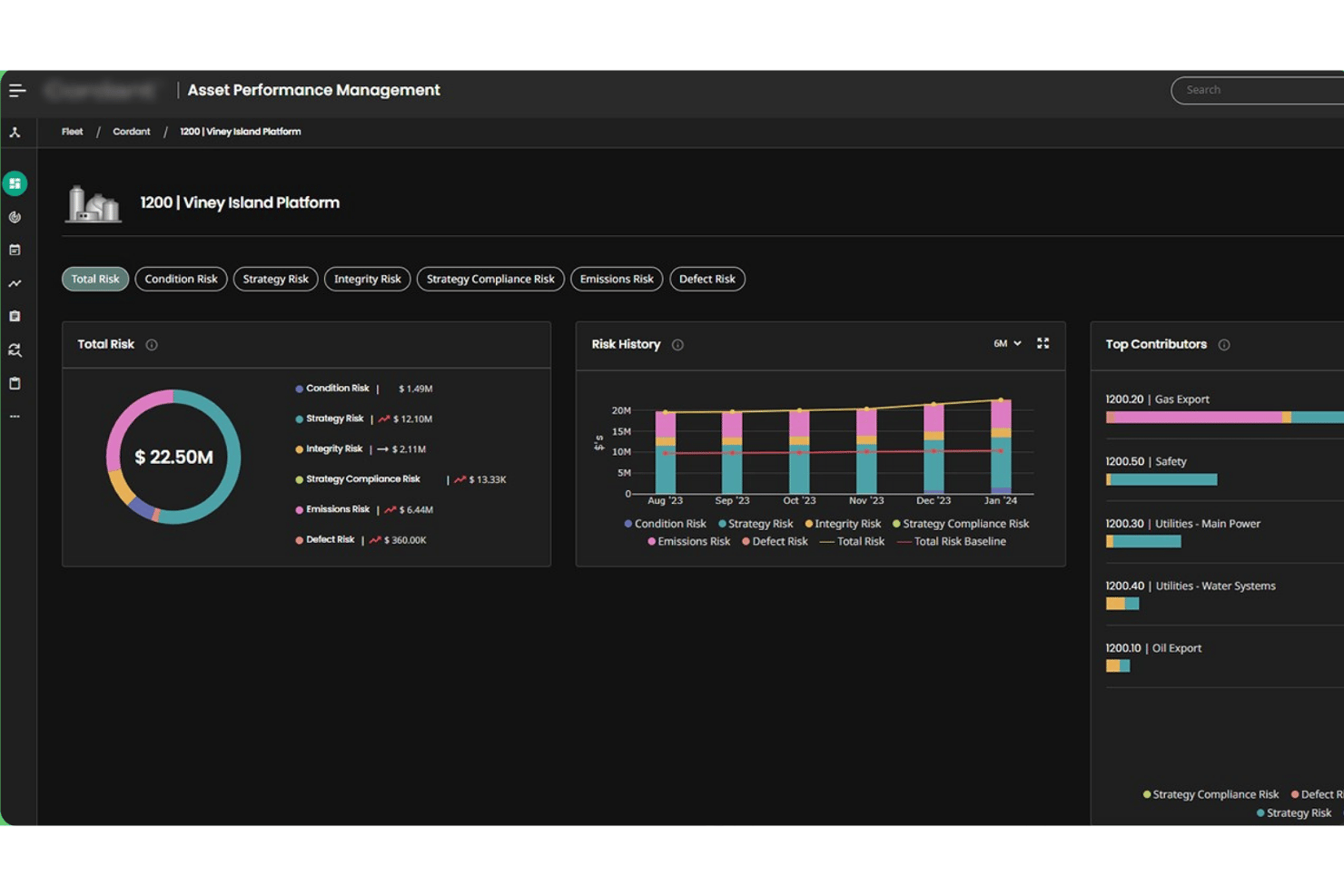1344x896 pixels.
Task: Toggle Condition Risk in Risk History legend
Action: tap(666, 524)
